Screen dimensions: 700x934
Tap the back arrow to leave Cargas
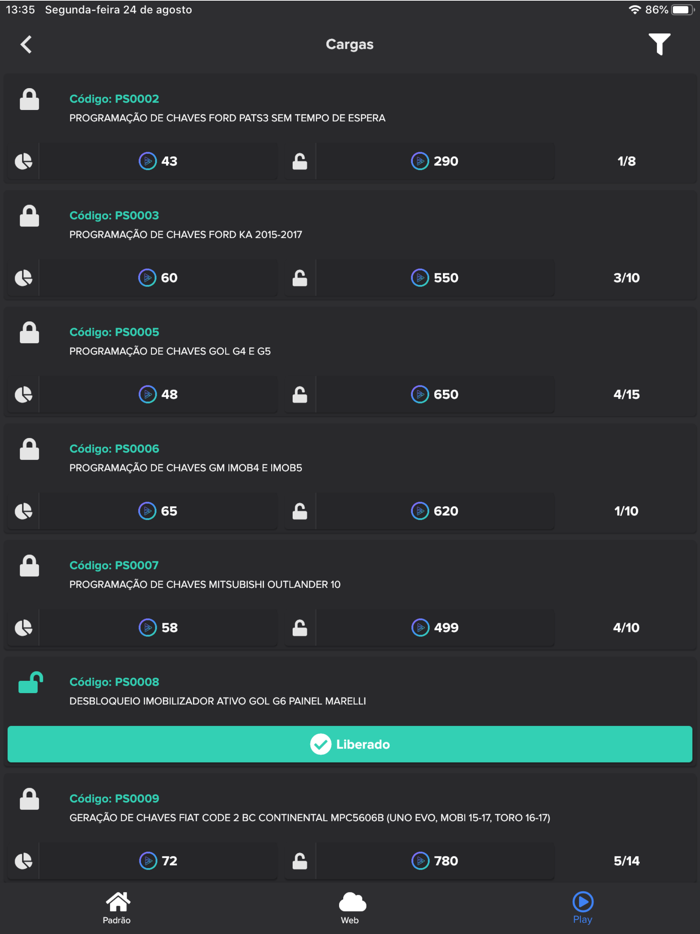click(25, 44)
